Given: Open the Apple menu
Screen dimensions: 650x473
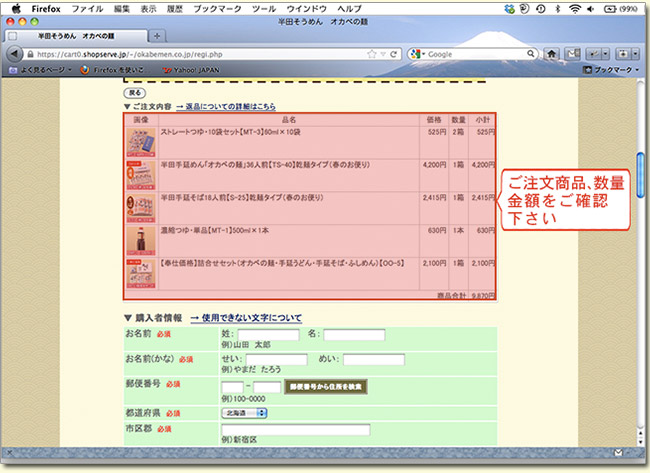Looking at the screenshot, I should pyautogui.click(x=16, y=7).
